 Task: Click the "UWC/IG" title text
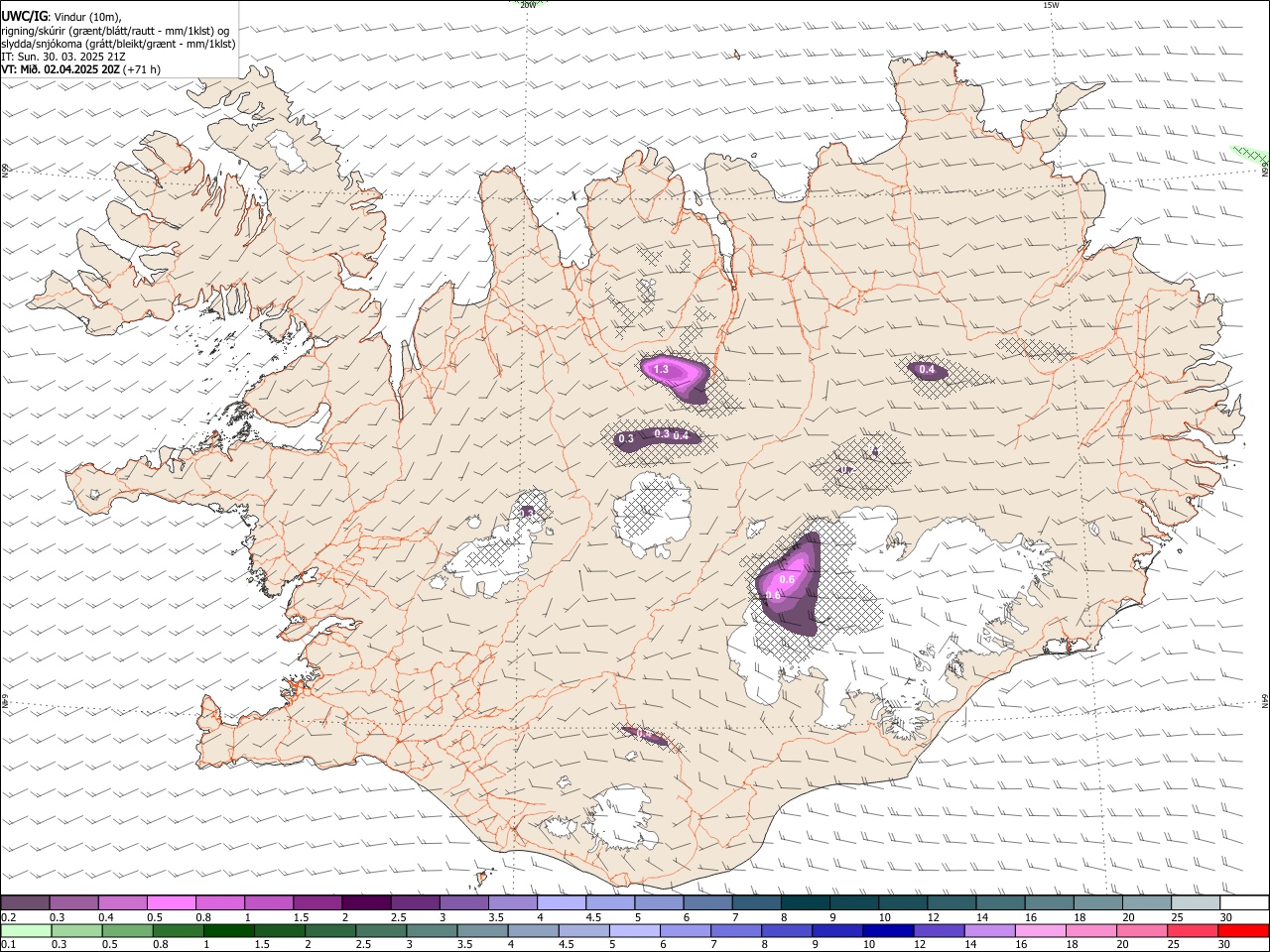click(x=24, y=16)
